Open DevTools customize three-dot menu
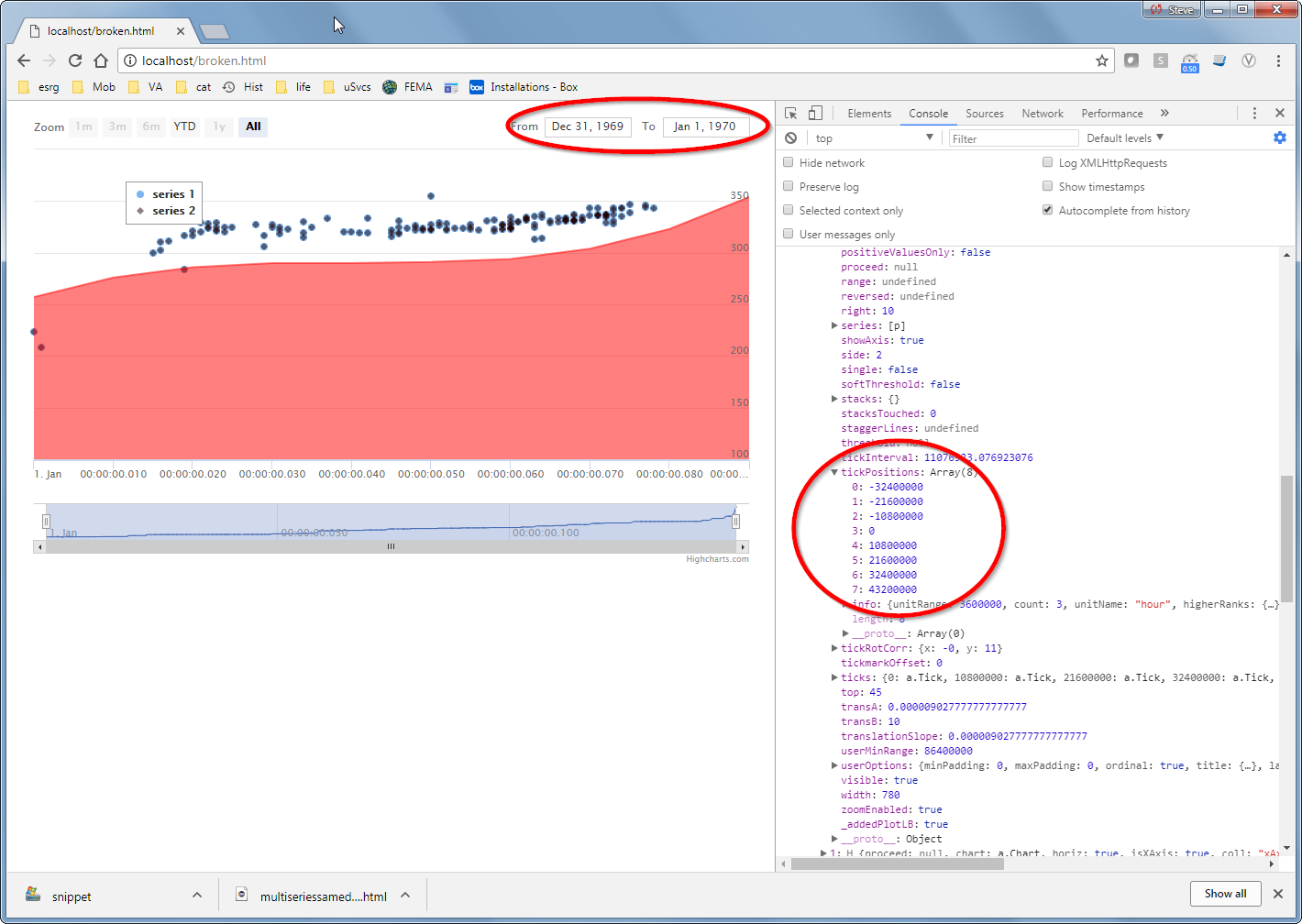This screenshot has height=924, width=1302. 1254,114
